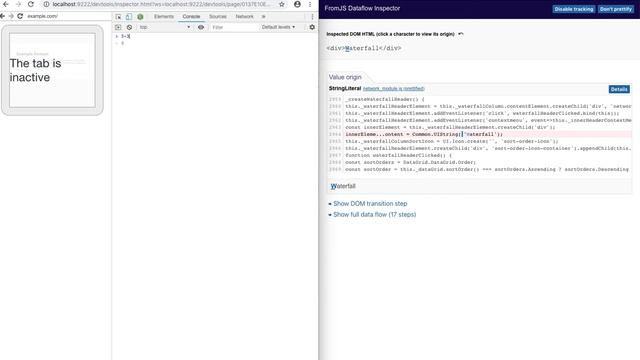This screenshot has width=640, height=360.
Task: Reload the Chrome page
Action: tap(31, 4)
